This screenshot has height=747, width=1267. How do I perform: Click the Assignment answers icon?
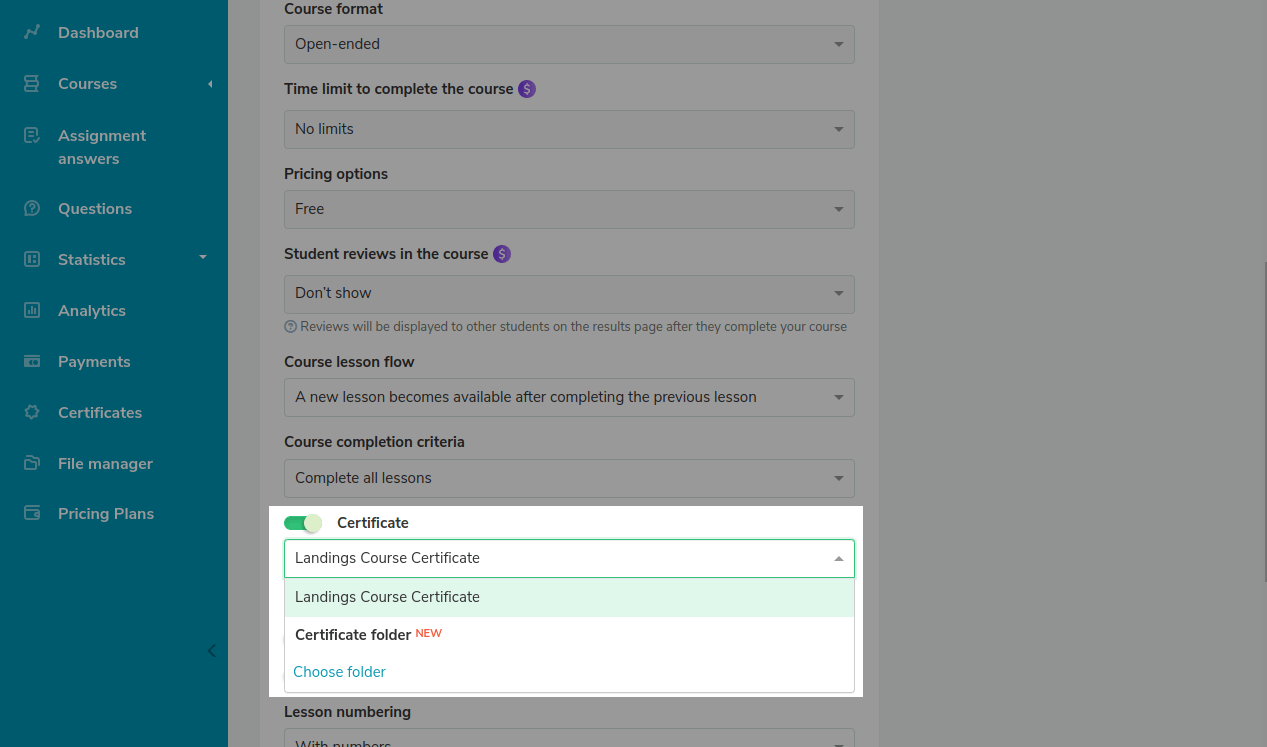tap(32, 136)
